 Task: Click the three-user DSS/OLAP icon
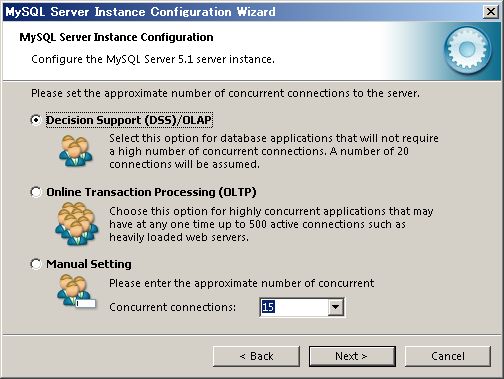coord(75,151)
